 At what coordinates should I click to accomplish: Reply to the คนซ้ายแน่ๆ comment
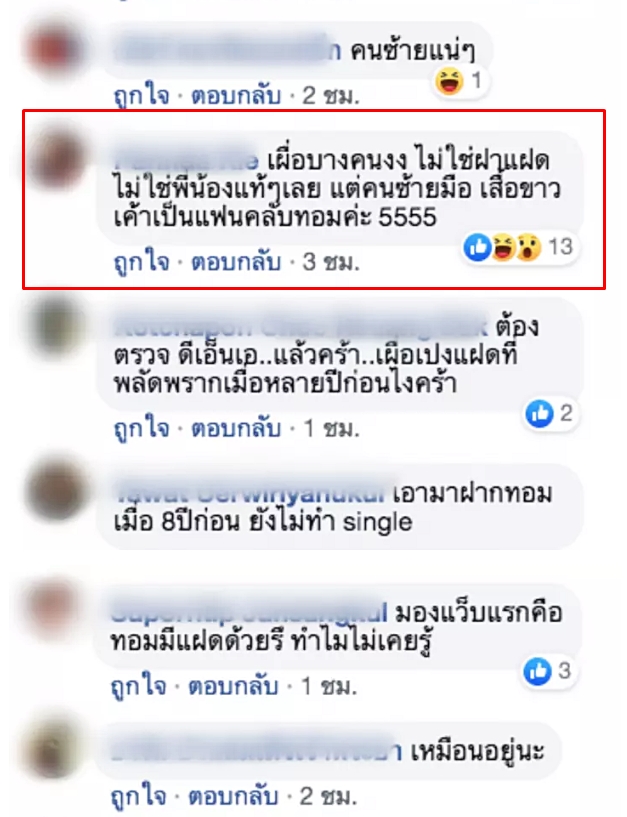point(236,96)
